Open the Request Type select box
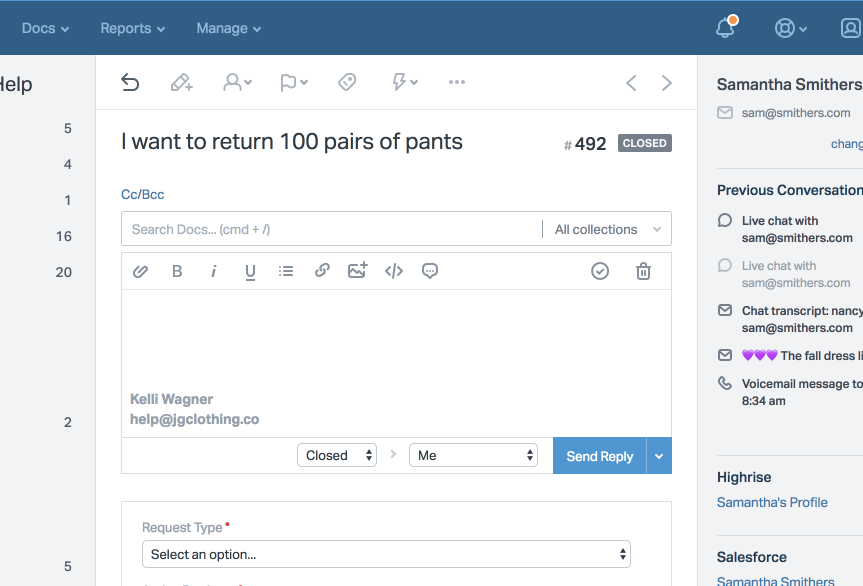This screenshot has width=863, height=586. click(x=386, y=554)
